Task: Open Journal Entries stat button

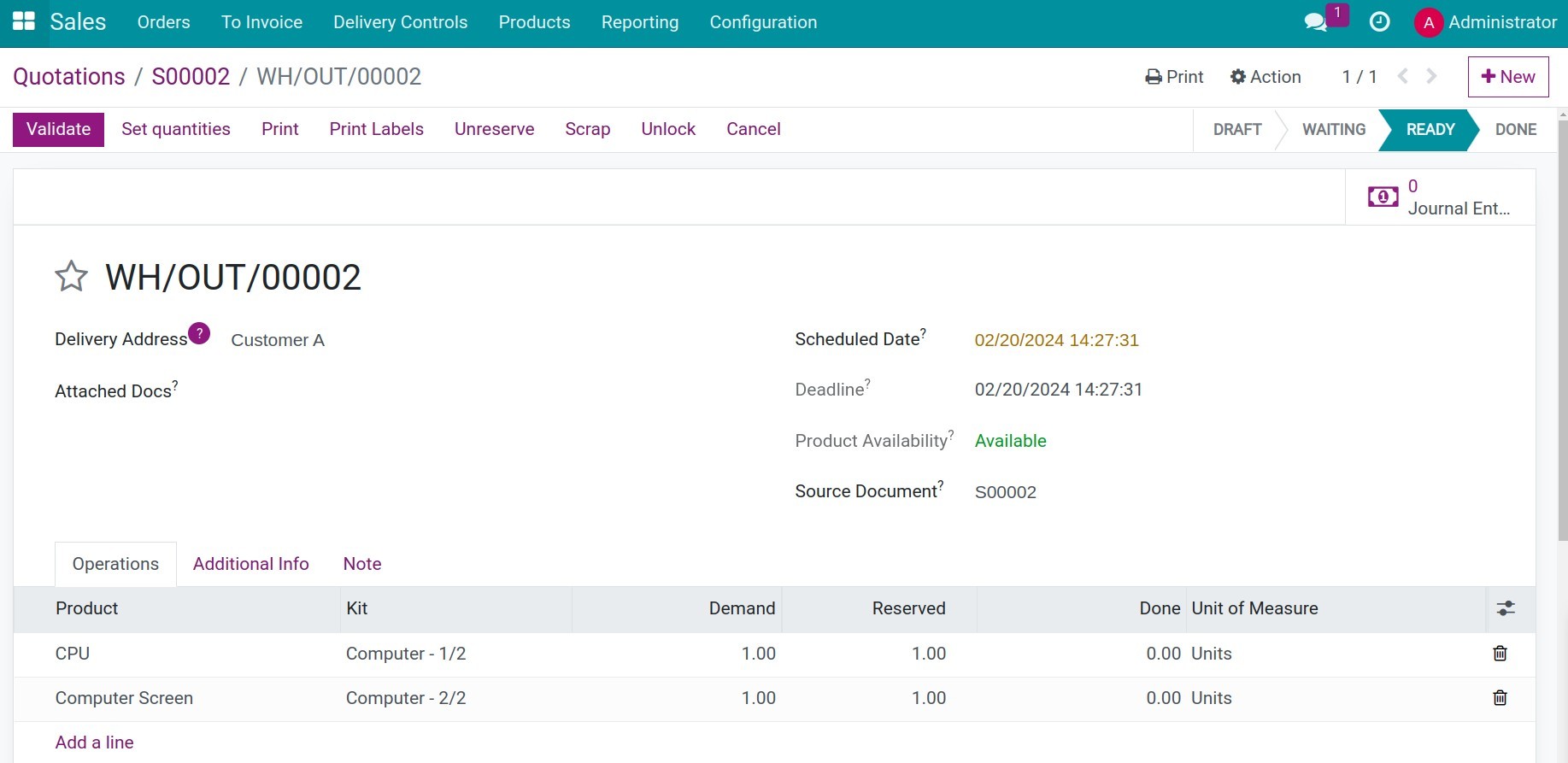Action: pyautogui.click(x=1440, y=197)
